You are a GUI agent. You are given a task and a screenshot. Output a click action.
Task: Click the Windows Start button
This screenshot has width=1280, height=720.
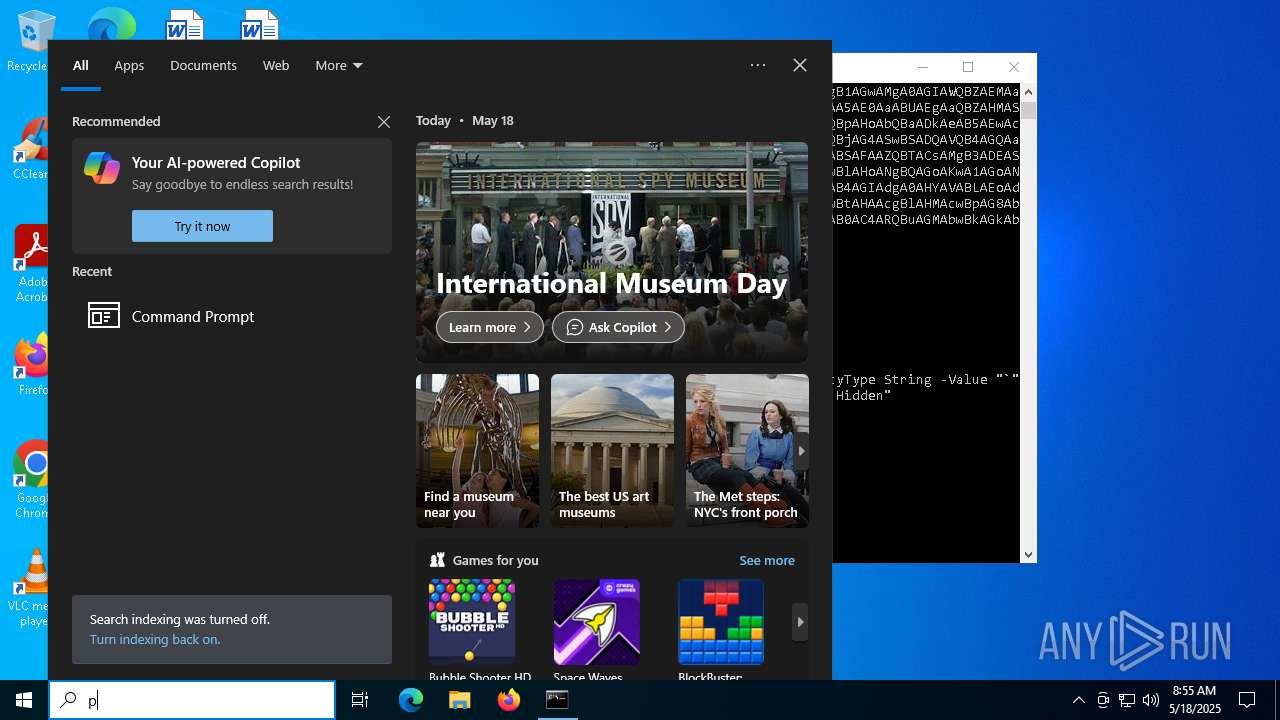click(x=24, y=700)
